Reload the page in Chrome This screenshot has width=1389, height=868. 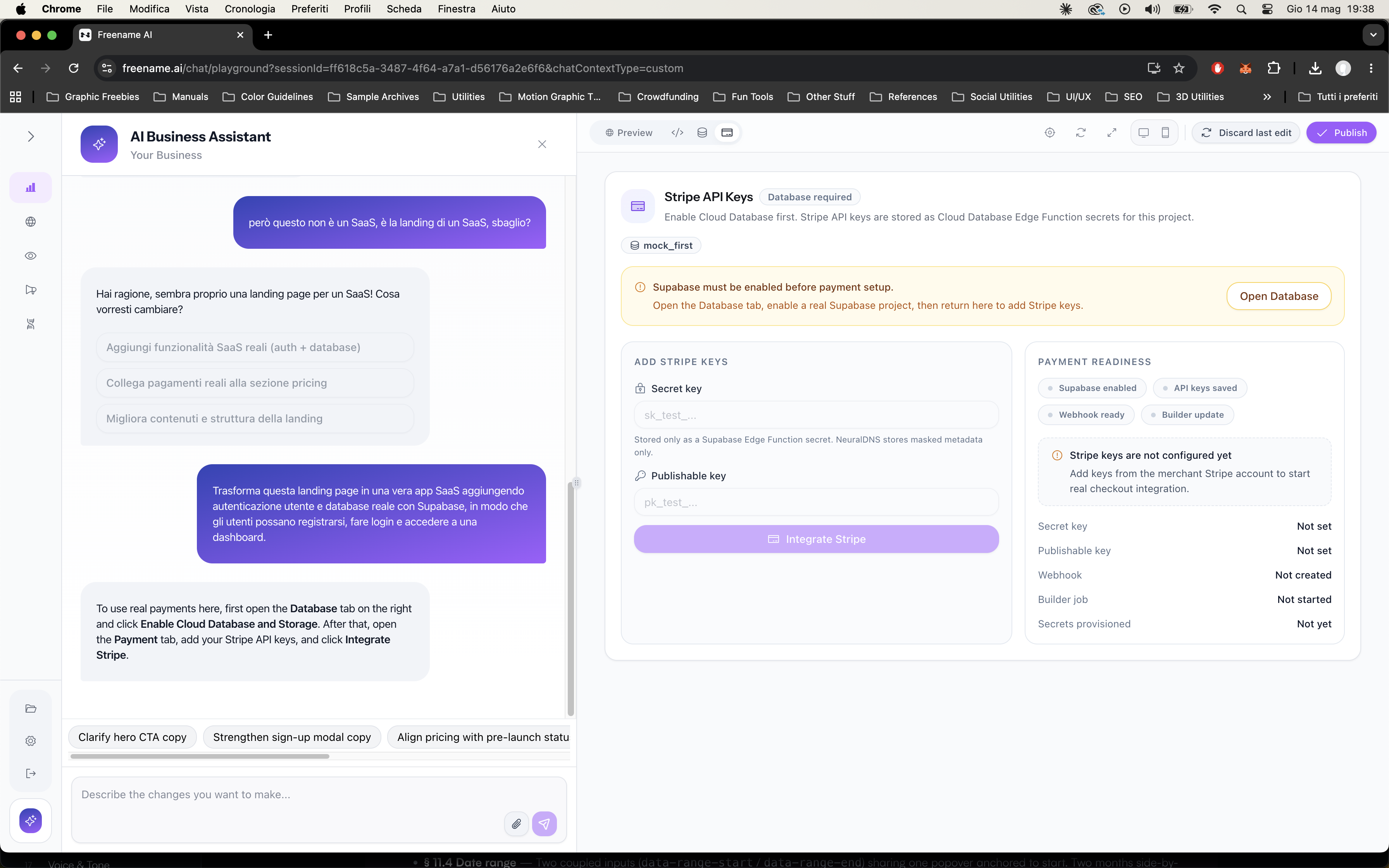click(x=74, y=68)
